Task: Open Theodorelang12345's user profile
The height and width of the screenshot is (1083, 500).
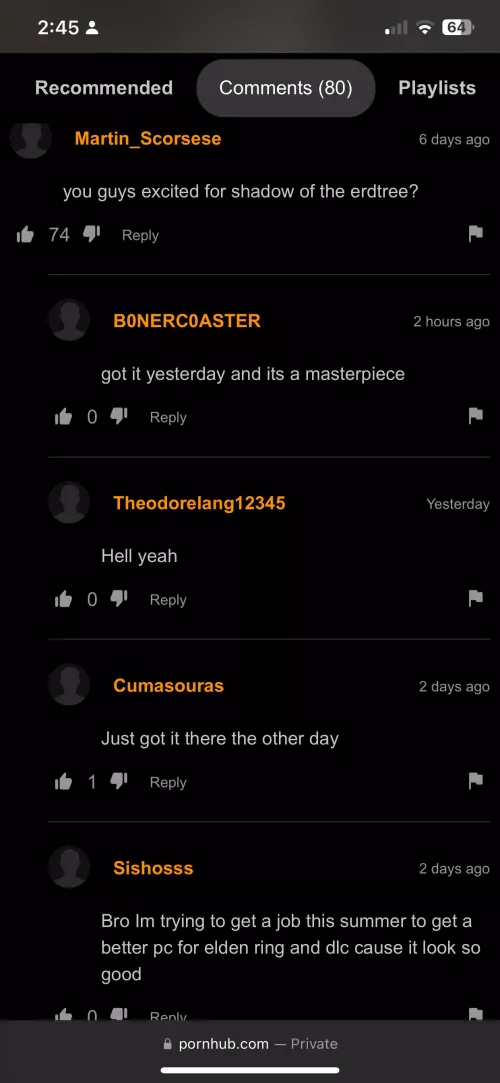Action: 199,503
